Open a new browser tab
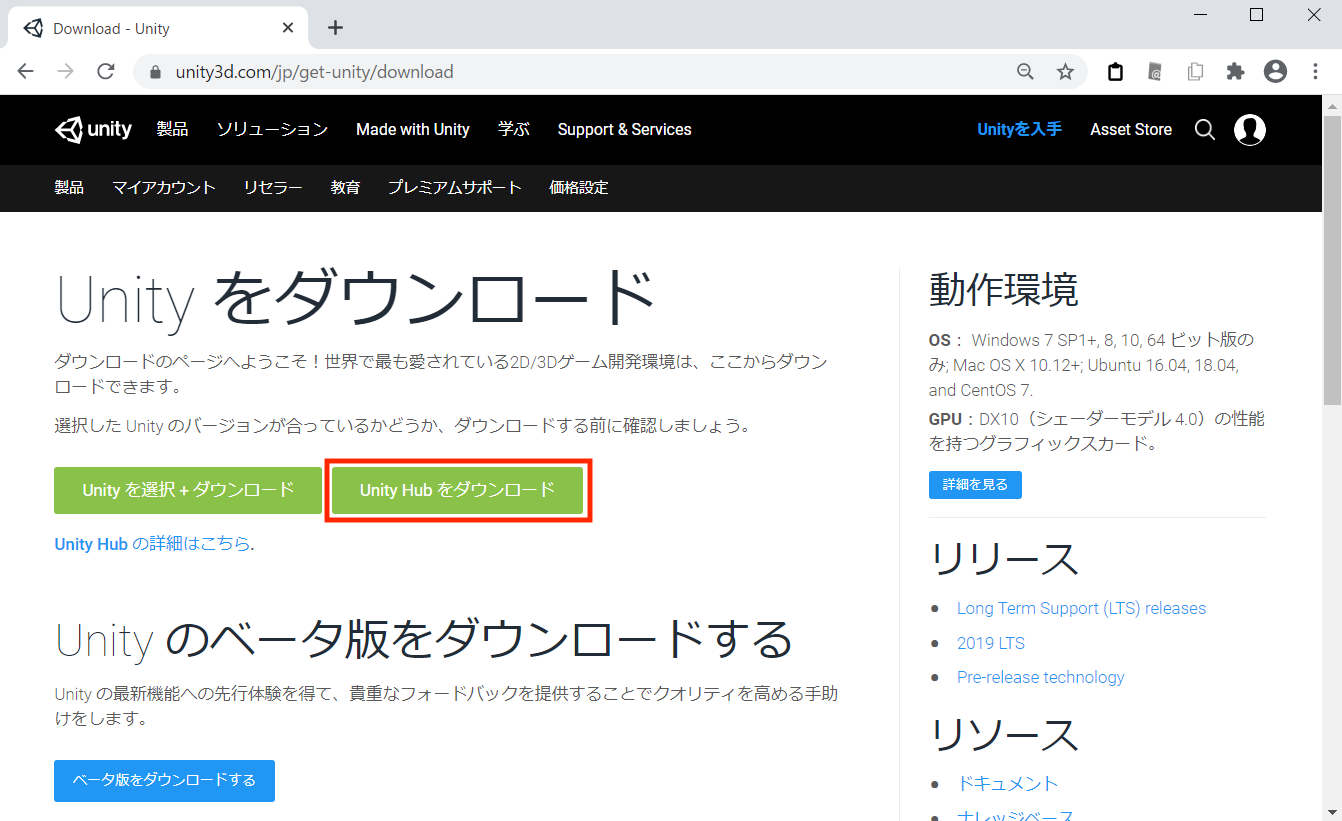This screenshot has height=821, width=1342. coord(335,28)
